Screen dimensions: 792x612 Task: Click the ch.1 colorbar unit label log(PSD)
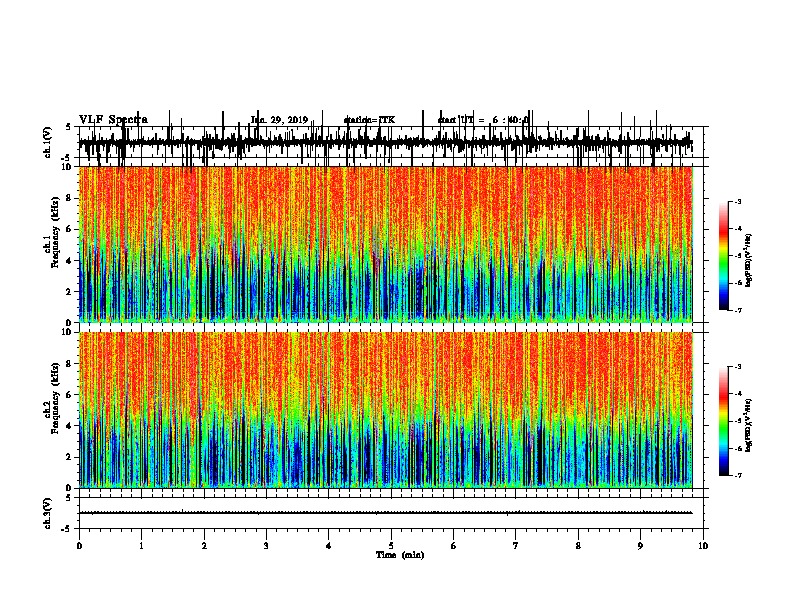749,261
